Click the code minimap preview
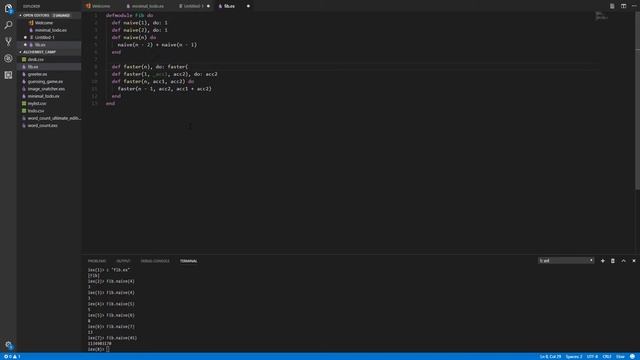This screenshot has height=360, width=640. 601,16
